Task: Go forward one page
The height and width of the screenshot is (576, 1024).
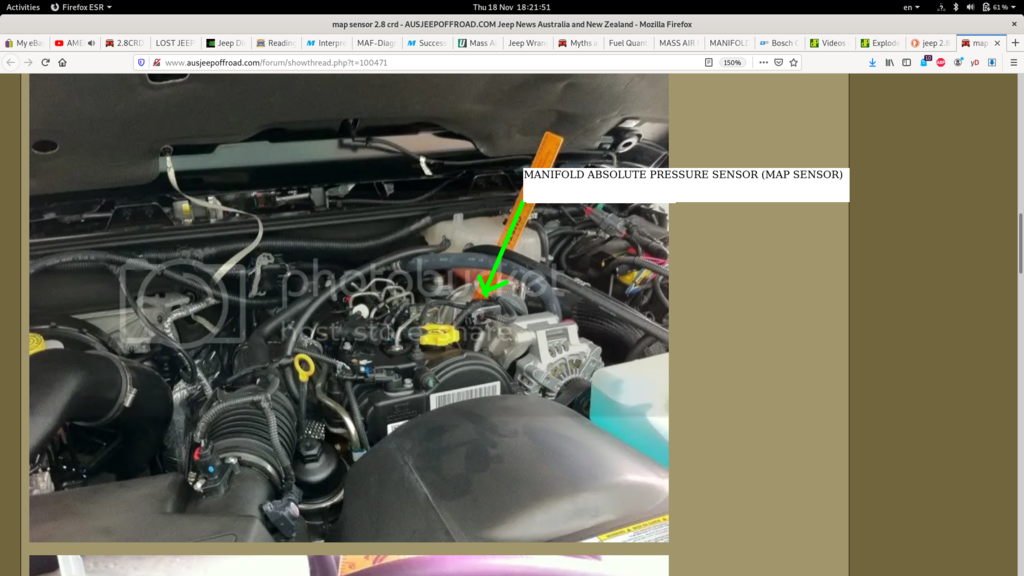Action: (x=28, y=63)
